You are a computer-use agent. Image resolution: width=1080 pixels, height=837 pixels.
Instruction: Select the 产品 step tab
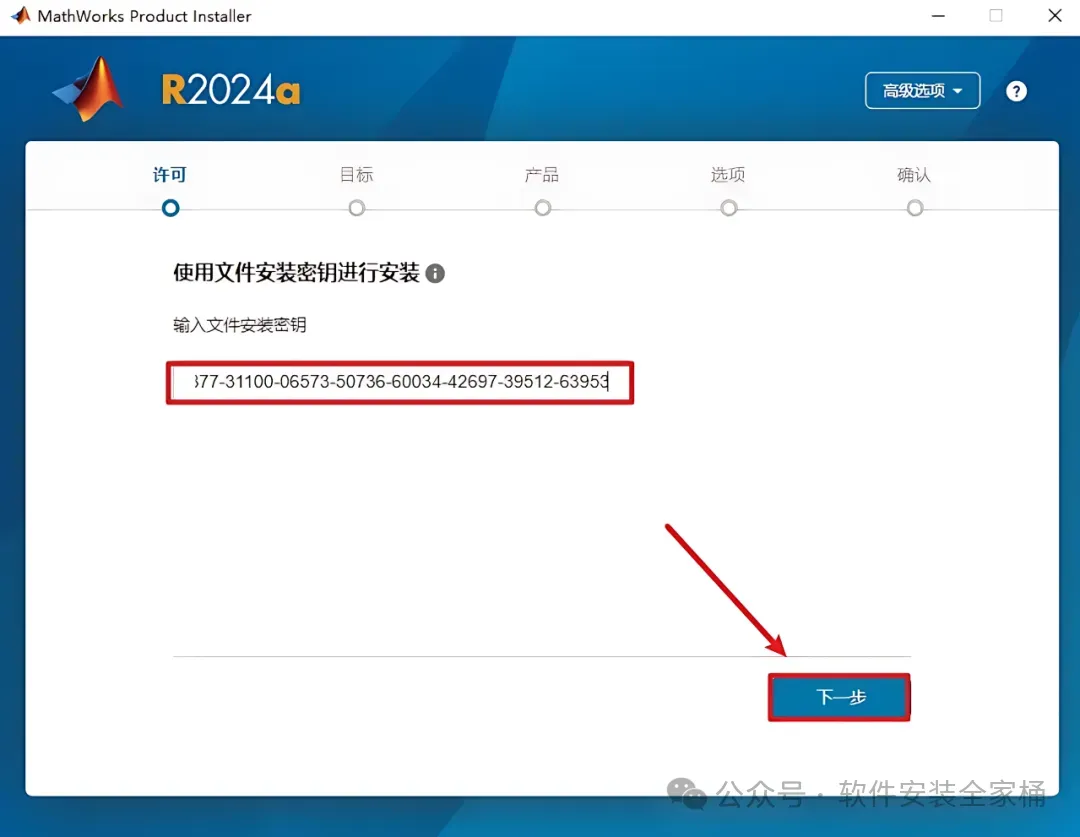click(x=542, y=175)
